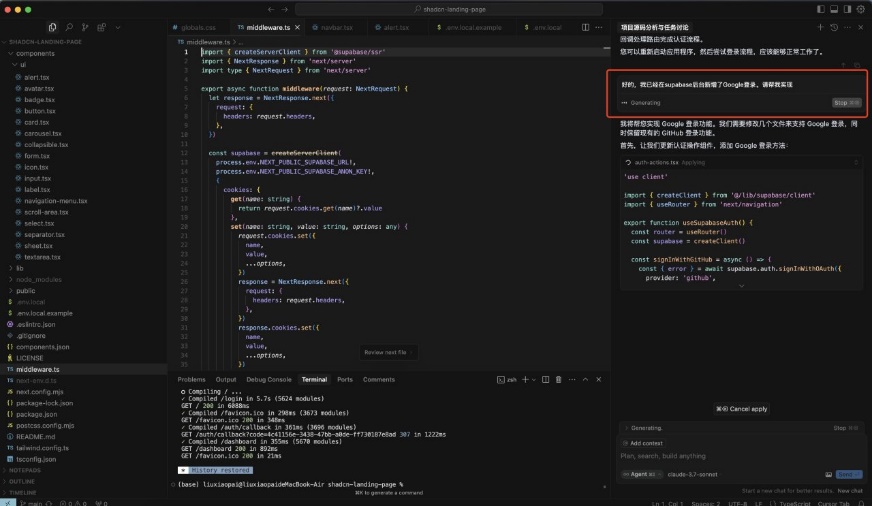This screenshot has width=872, height=506.
Task: Expand the OUTLINE section
Action: tap(22, 481)
